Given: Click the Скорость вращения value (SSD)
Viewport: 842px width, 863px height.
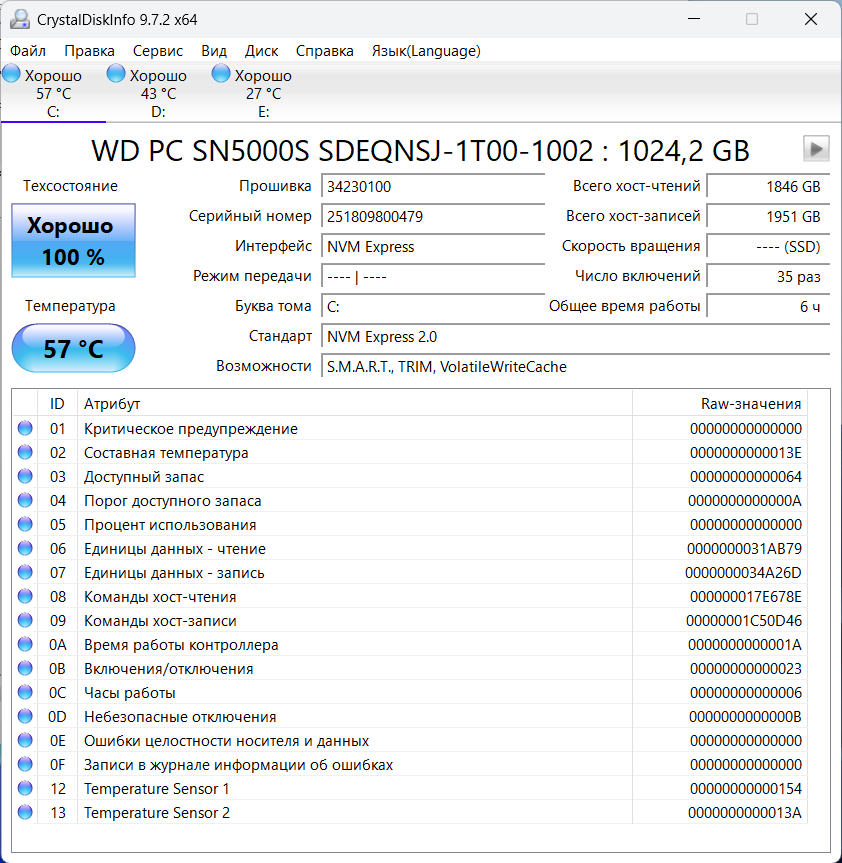Looking at the screenshot, I should (x=768, y=247).
